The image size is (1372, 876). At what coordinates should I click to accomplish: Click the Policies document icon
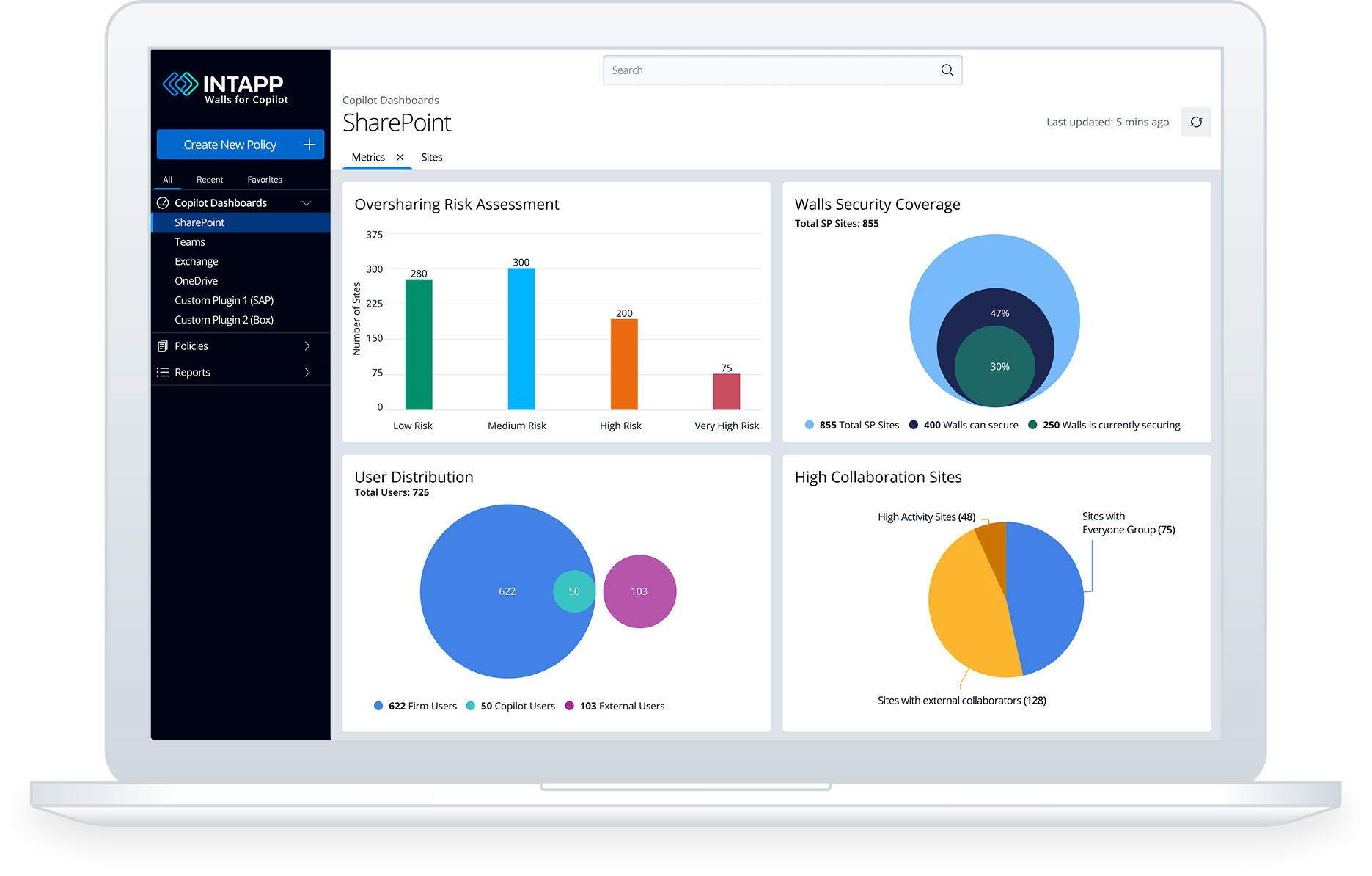click(x=163, y=346)
